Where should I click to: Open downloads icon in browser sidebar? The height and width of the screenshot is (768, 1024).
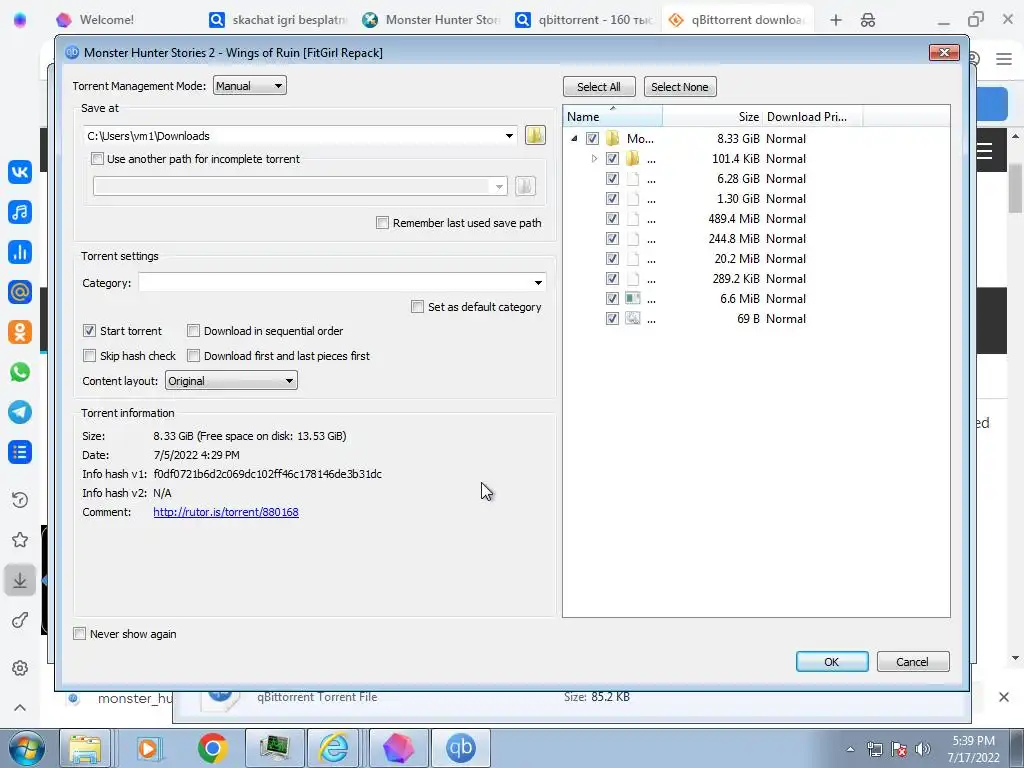tap(20, 580)
